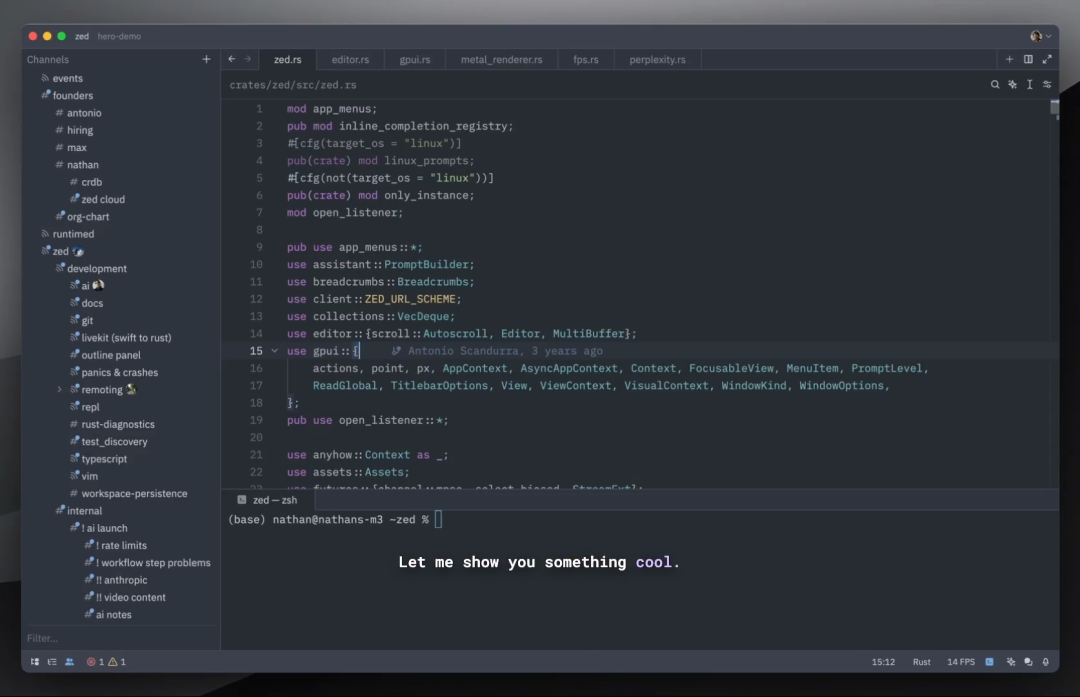Click the editor scrollbar thumb
Image resolution: width=1080 pixels, height=697 pixels.
[1054, 108]
